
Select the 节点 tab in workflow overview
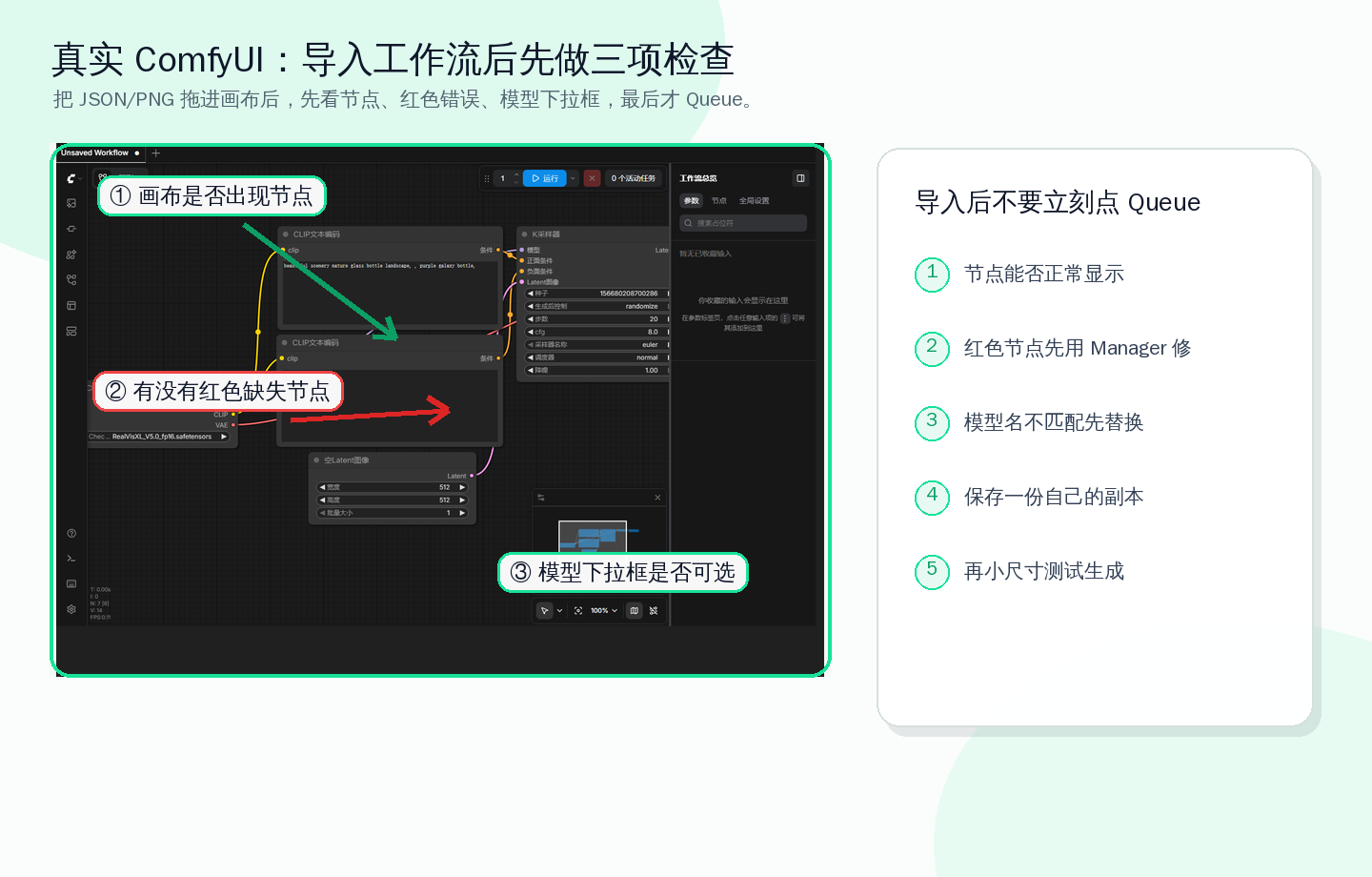point(719,200)
